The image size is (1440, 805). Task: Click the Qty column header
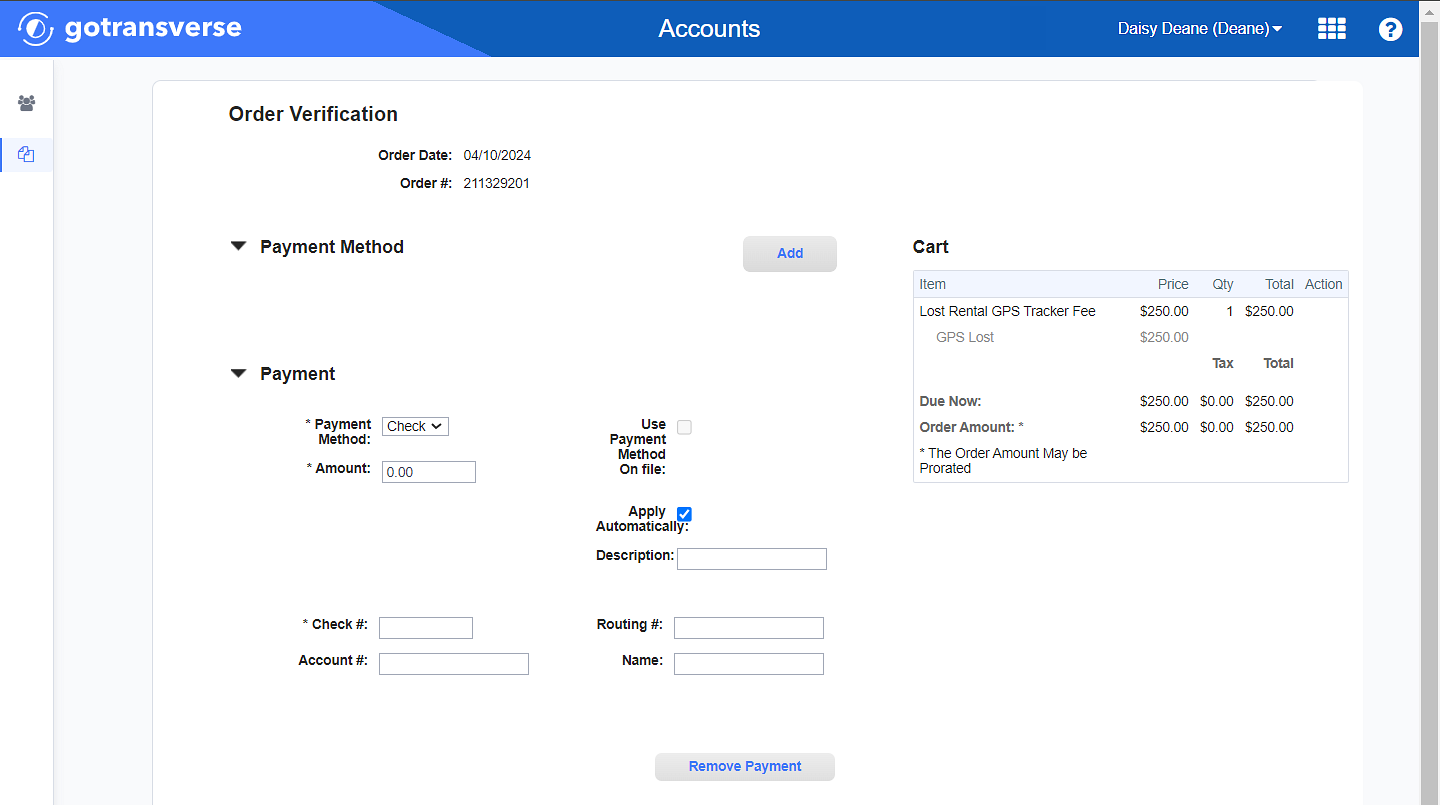[x=1223, y=284]
